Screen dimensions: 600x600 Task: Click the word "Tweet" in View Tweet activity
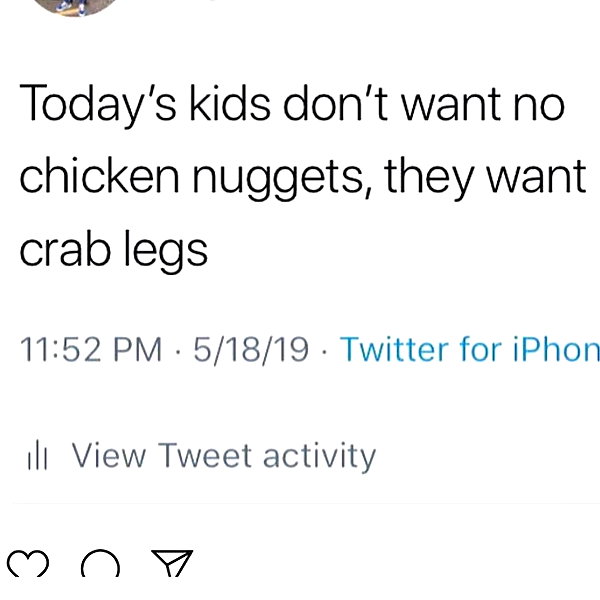pyautogui.click(x=205, y=455)
